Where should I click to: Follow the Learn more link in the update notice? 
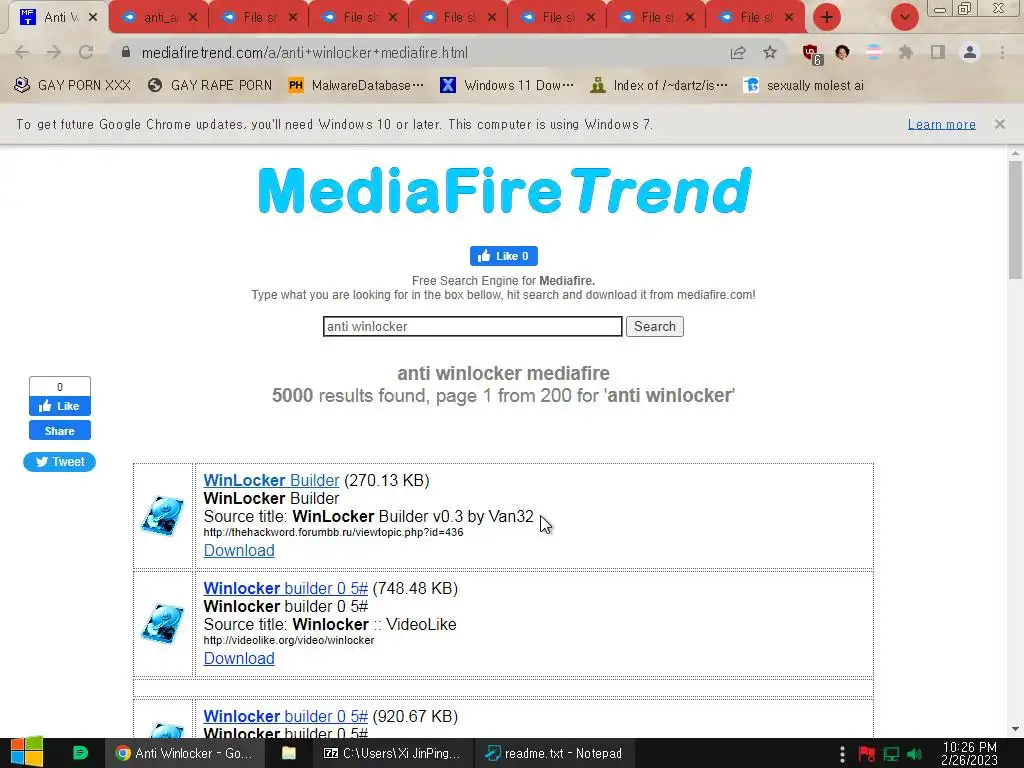tap(941, 124)
